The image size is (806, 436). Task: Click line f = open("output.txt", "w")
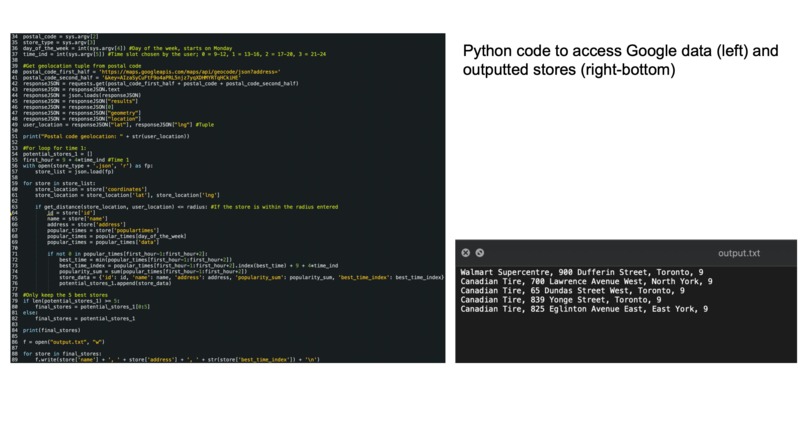[x=64, y=342]
